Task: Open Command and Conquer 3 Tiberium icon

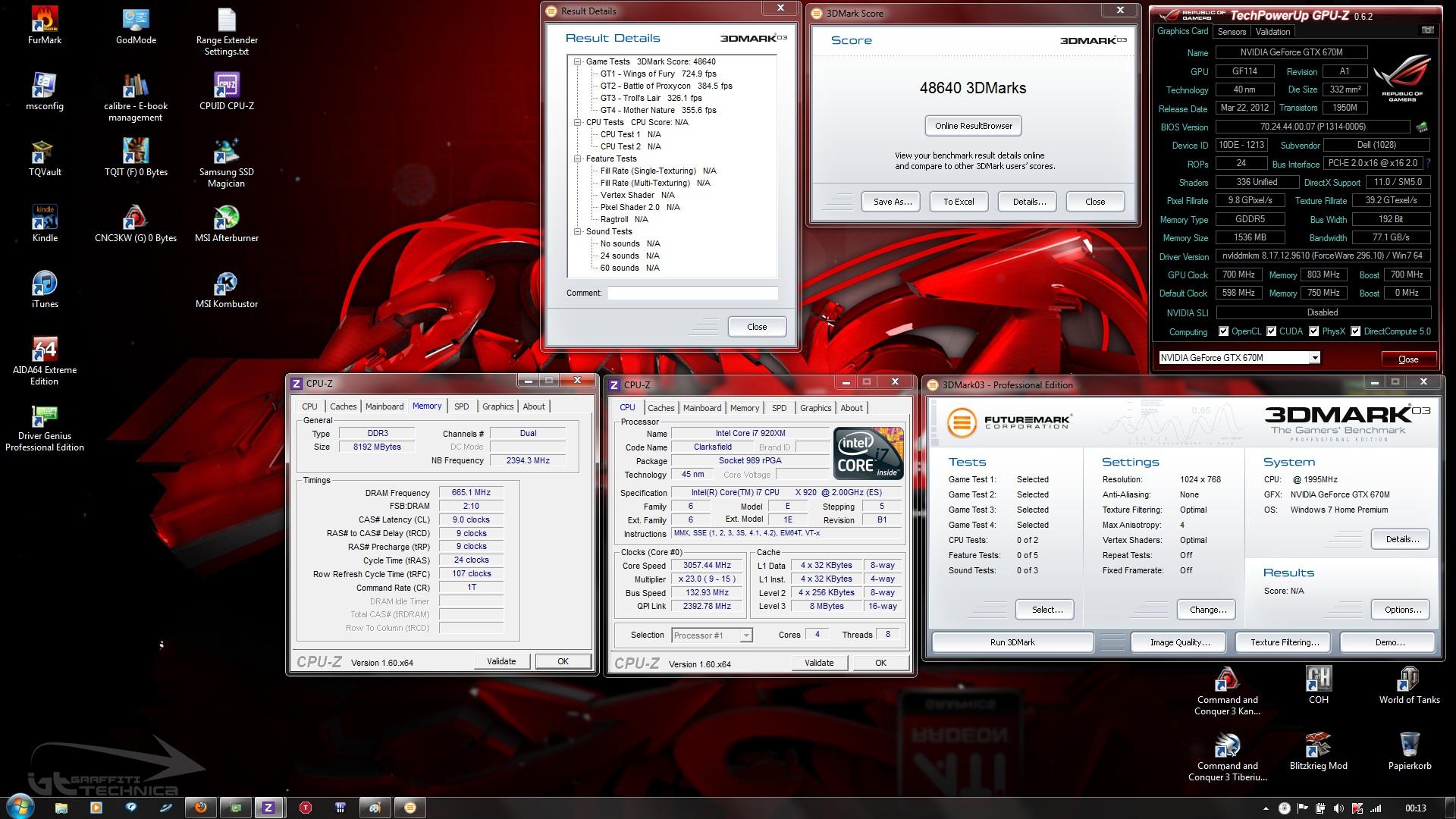Action: coord(1227,757)
